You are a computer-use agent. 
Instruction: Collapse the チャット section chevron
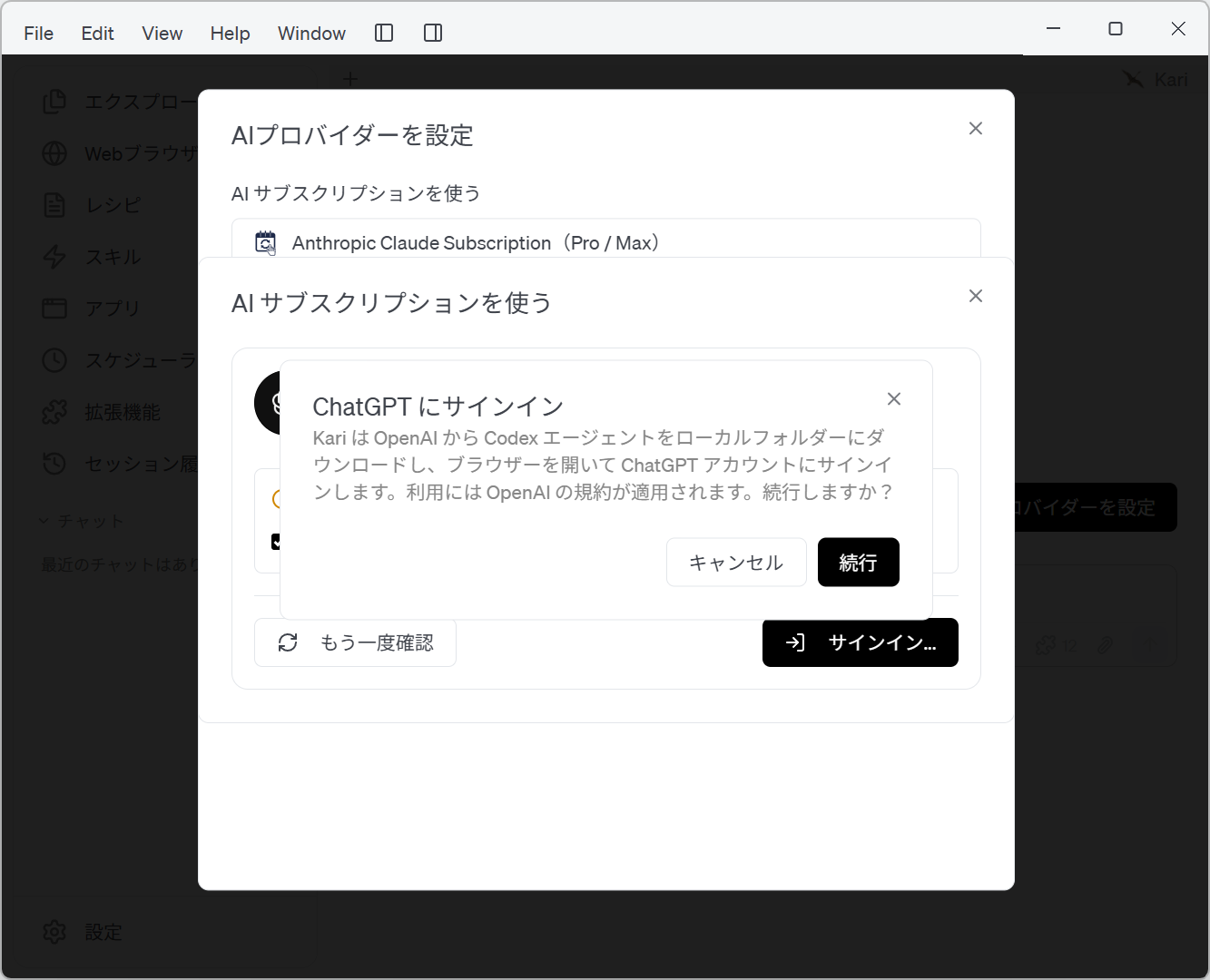pyautogui.click(x=44, y=521)
